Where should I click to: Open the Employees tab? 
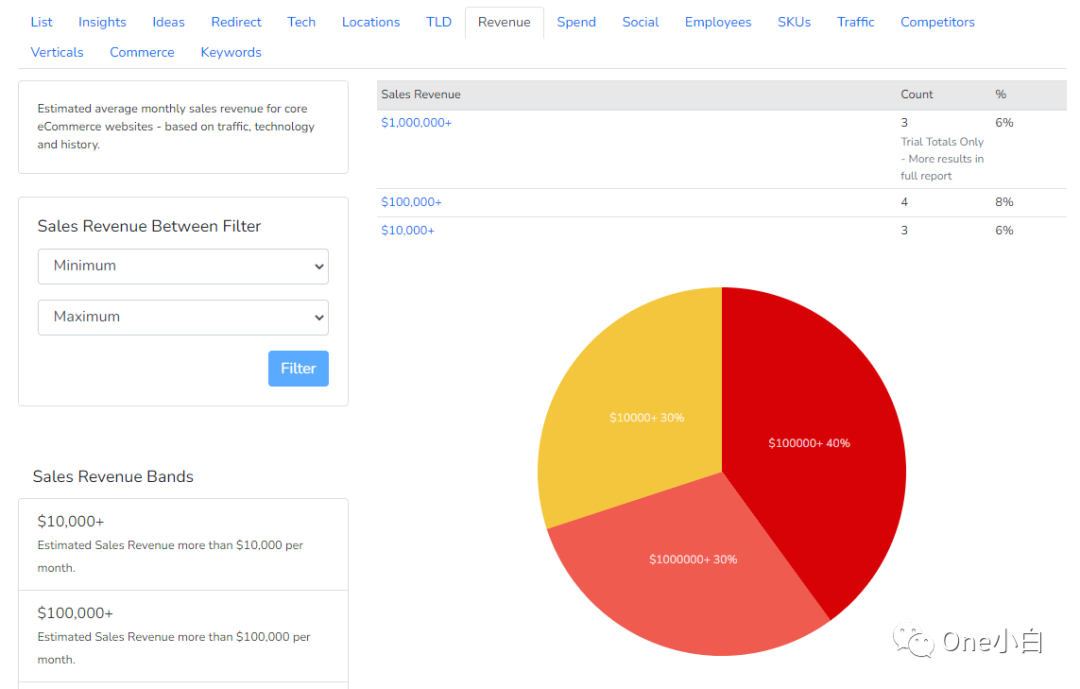(718, 22)
